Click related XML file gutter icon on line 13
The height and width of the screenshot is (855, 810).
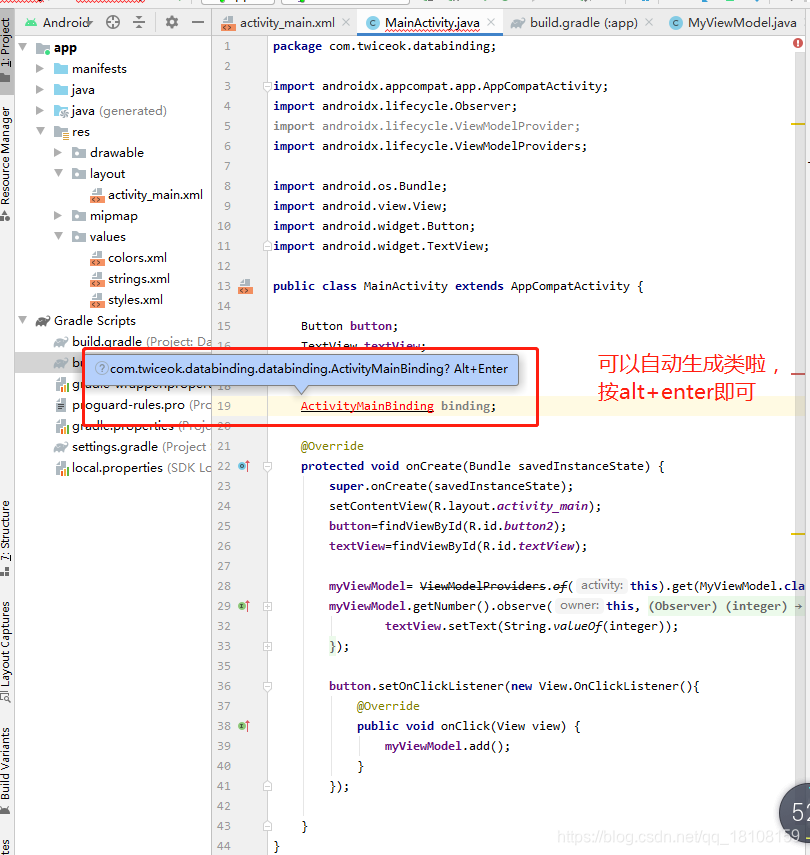(x=245, y=286)
